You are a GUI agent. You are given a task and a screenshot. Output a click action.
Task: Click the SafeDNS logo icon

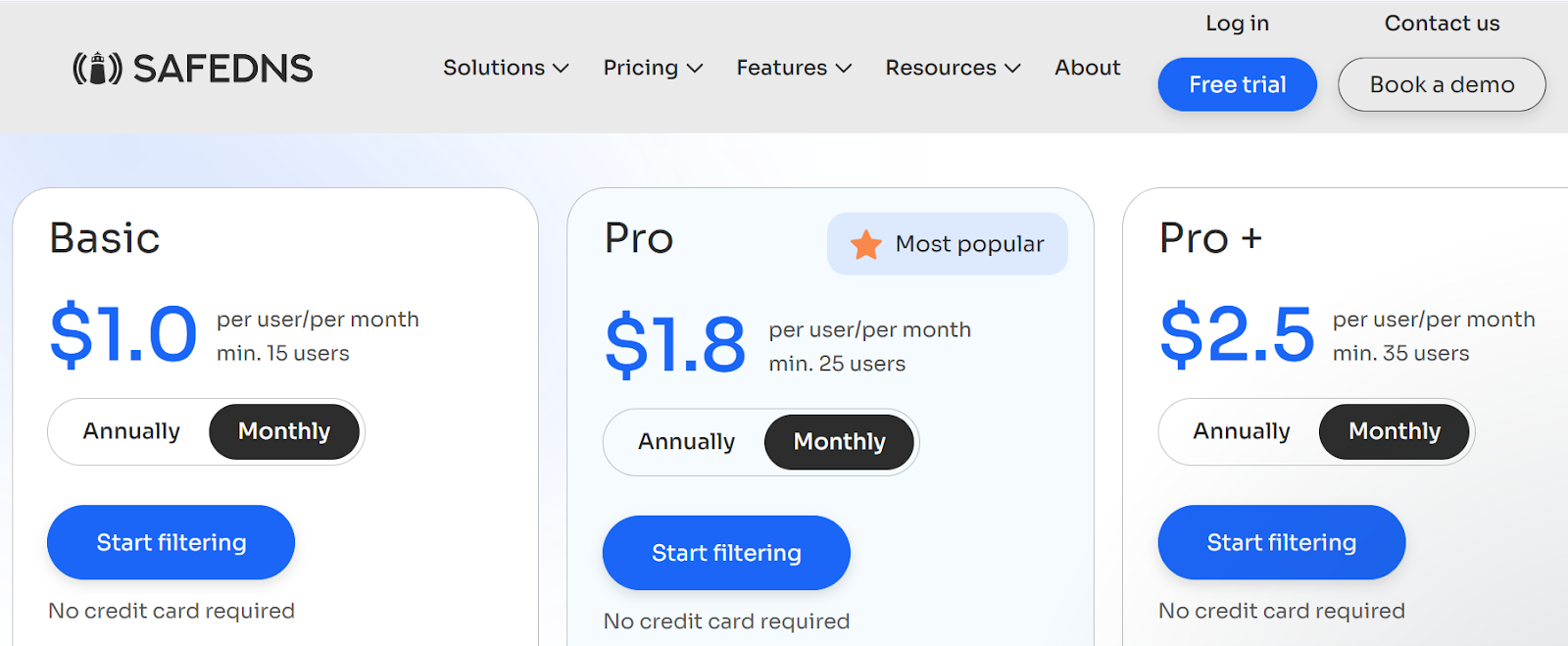[x=97, y=68]
